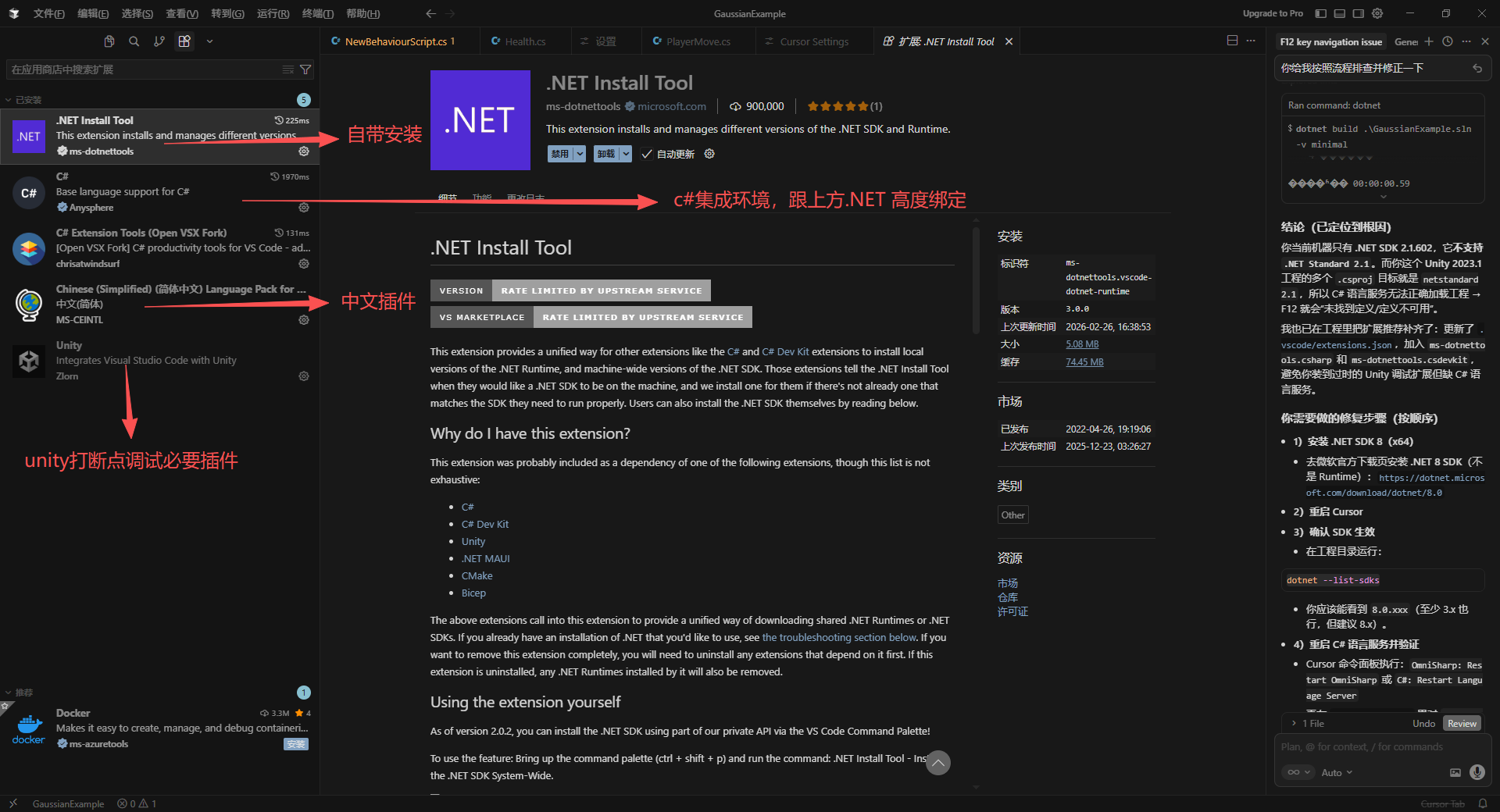
Task: Click errors and warnings status indicator
Action: point(137,803)
